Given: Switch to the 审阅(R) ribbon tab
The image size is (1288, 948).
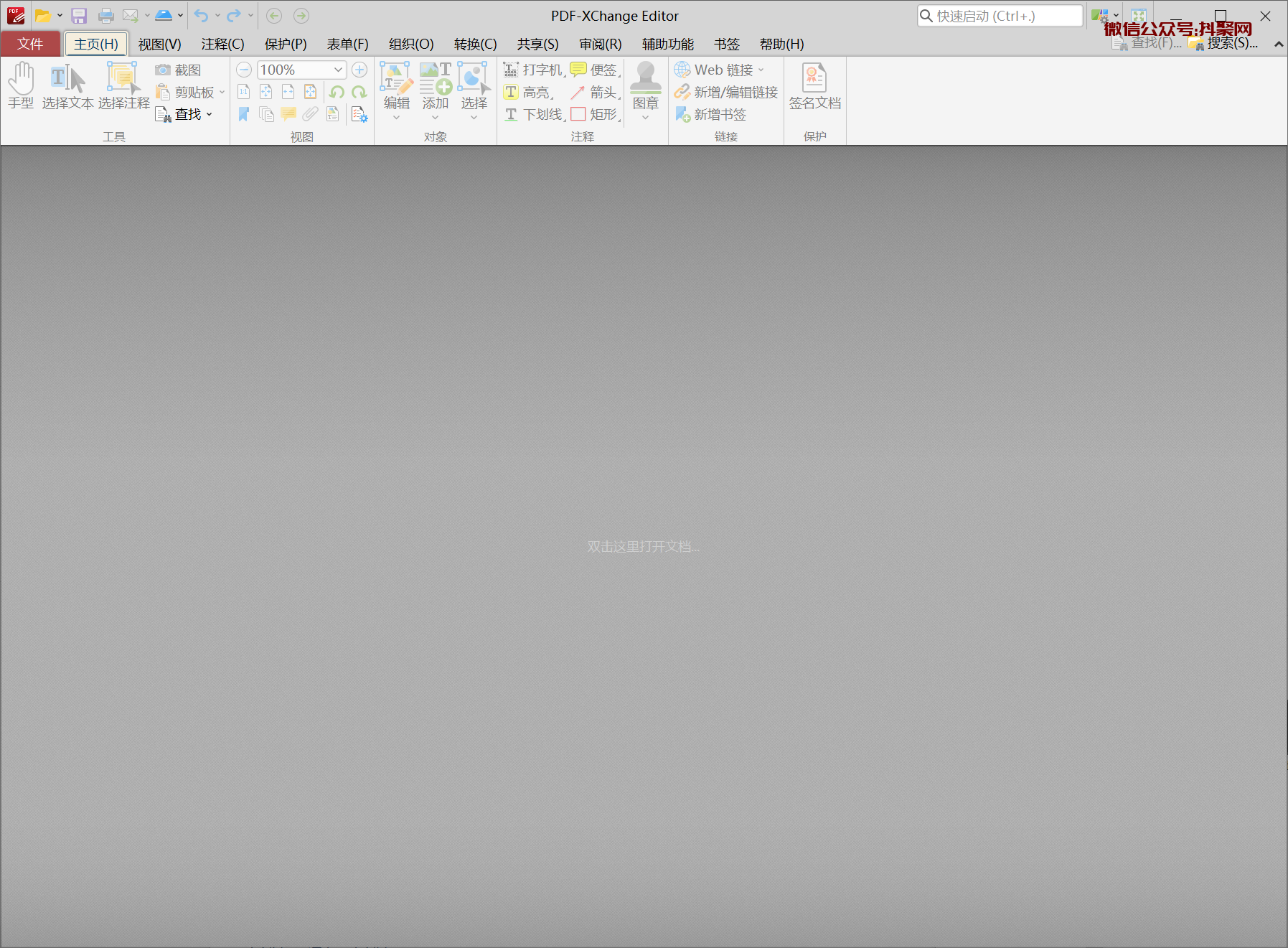Looking at the screenshot, I should 601,44.
